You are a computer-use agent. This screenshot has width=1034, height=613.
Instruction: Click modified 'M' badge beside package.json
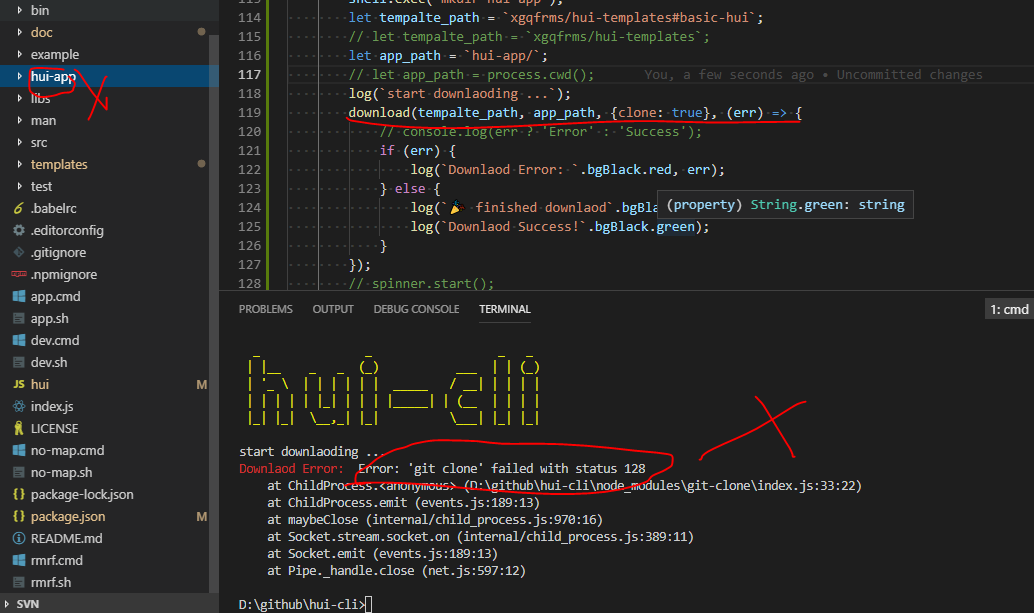202,516
